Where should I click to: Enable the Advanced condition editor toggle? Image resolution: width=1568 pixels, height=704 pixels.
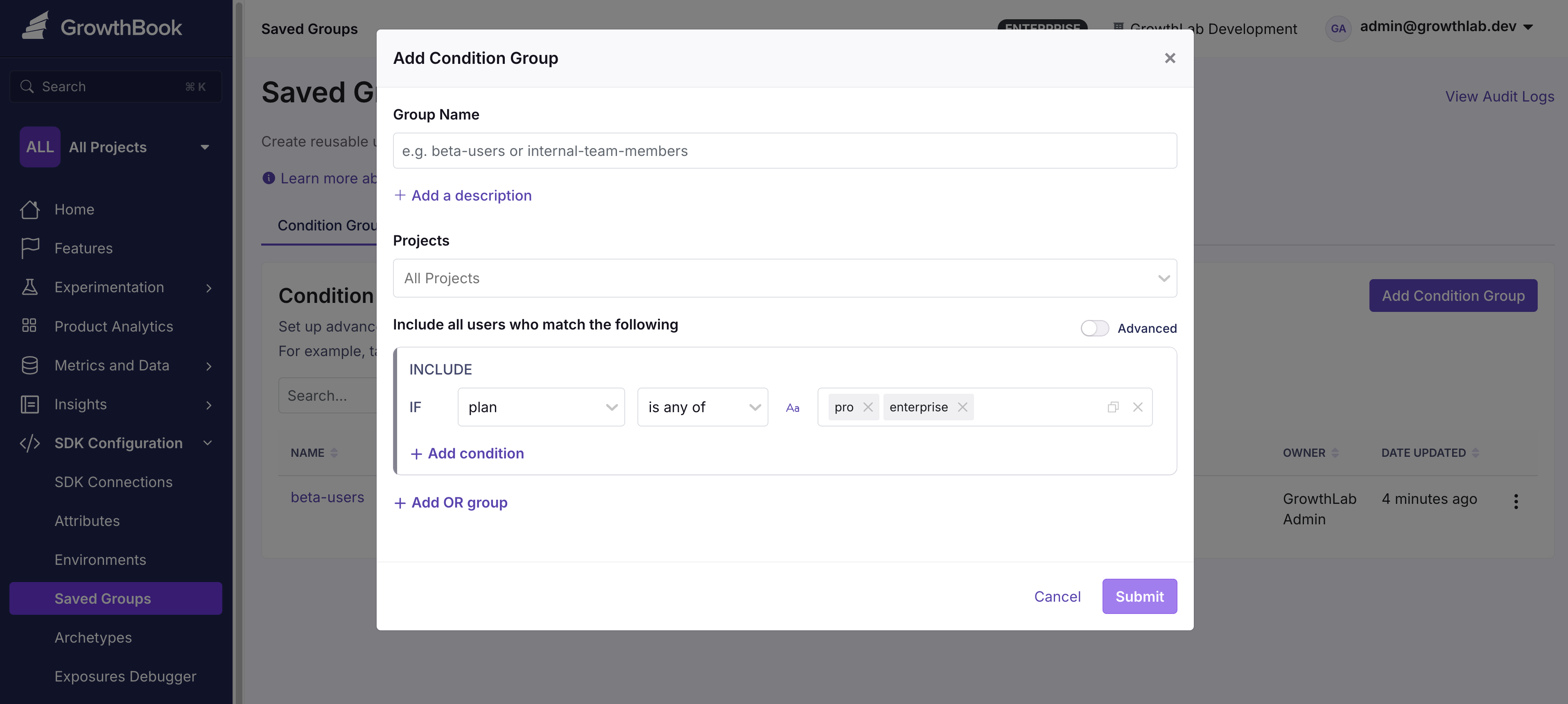coord(1094,328)
